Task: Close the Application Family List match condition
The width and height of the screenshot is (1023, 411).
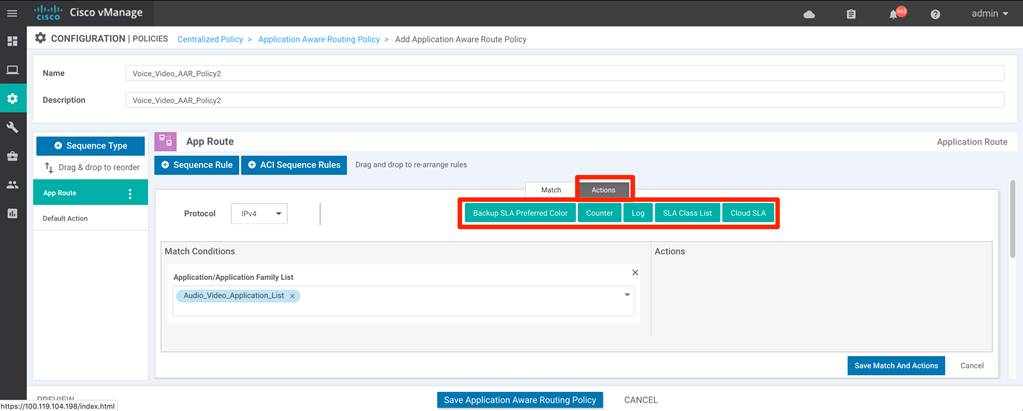Action: click(x=635, y=273)
